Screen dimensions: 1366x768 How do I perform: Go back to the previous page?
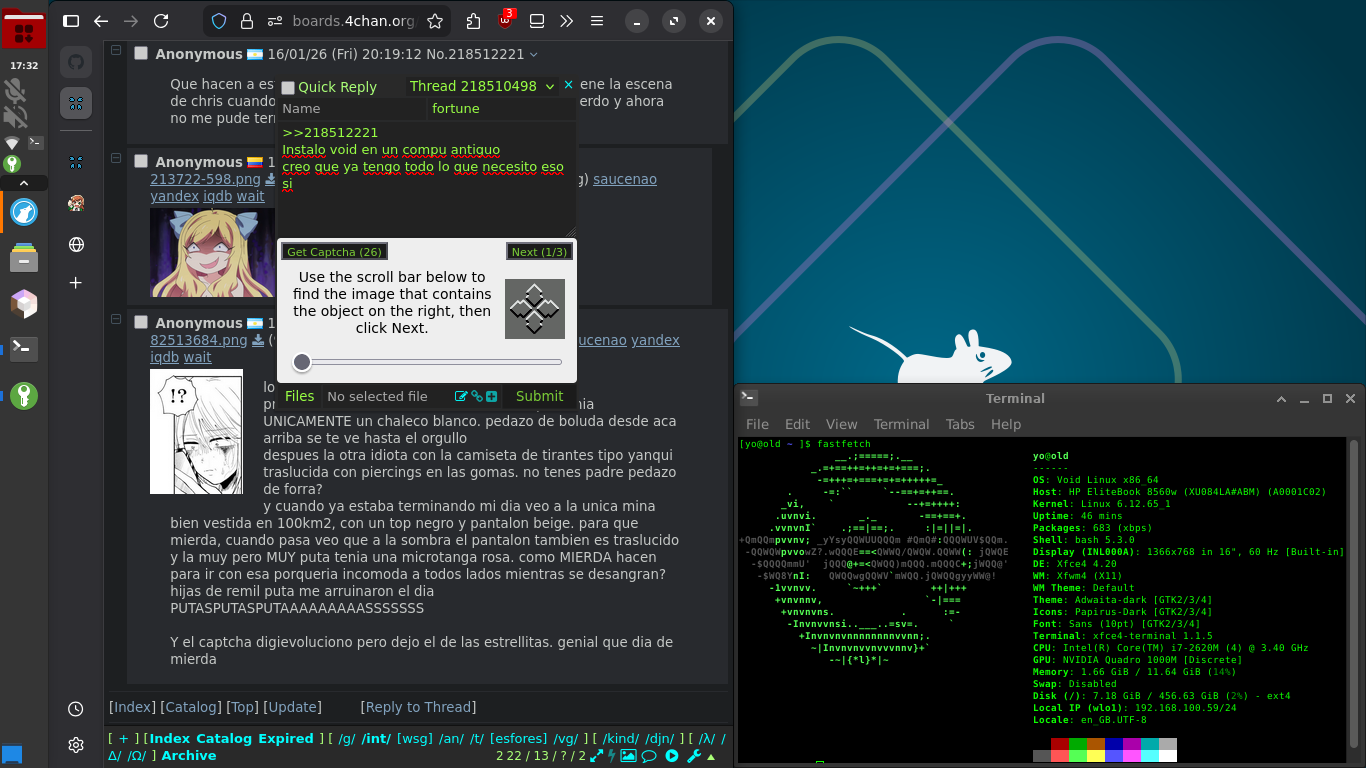(101, 21)
